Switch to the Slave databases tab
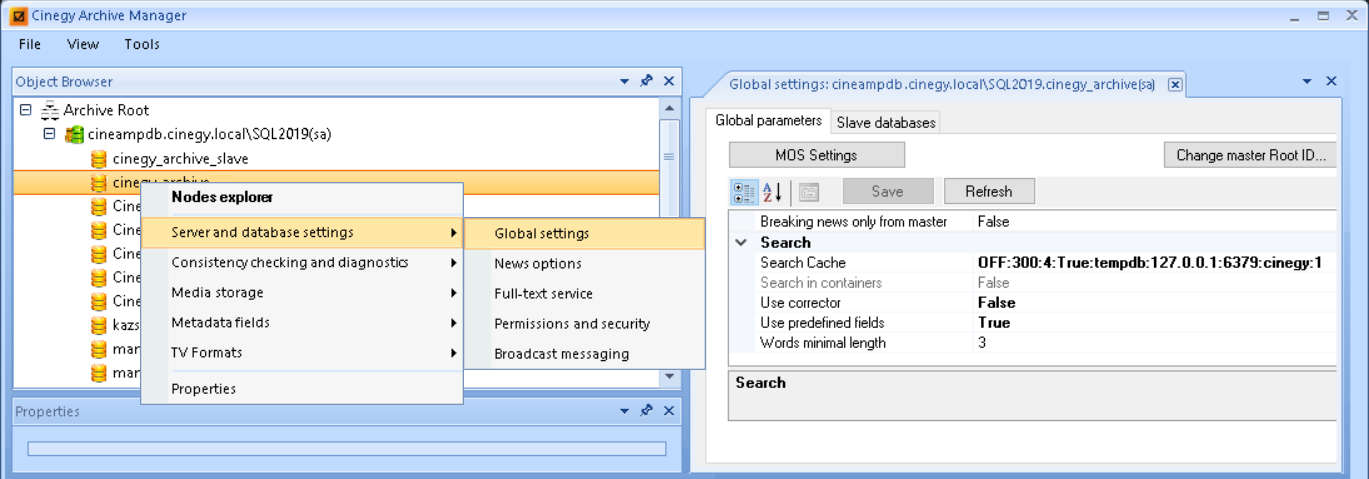This screenshot has width=1369, height=479. coord(886,122)
